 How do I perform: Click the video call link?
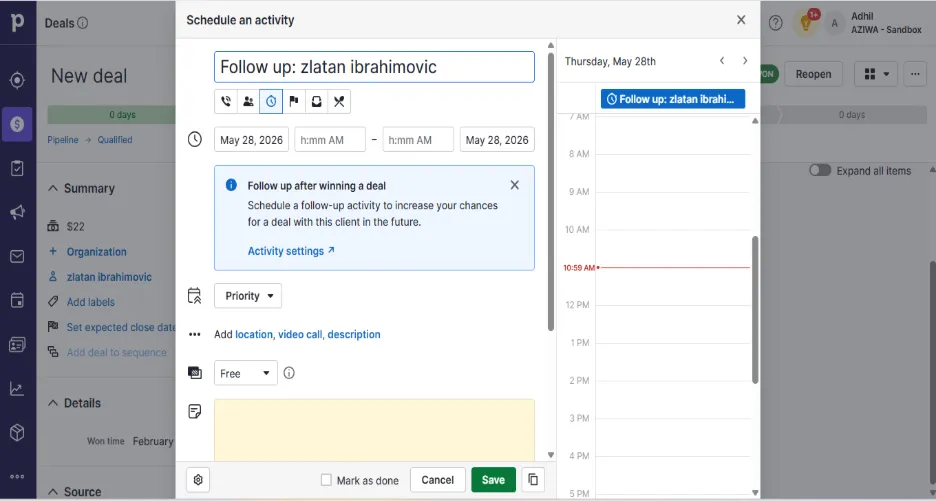click(300, 334)
